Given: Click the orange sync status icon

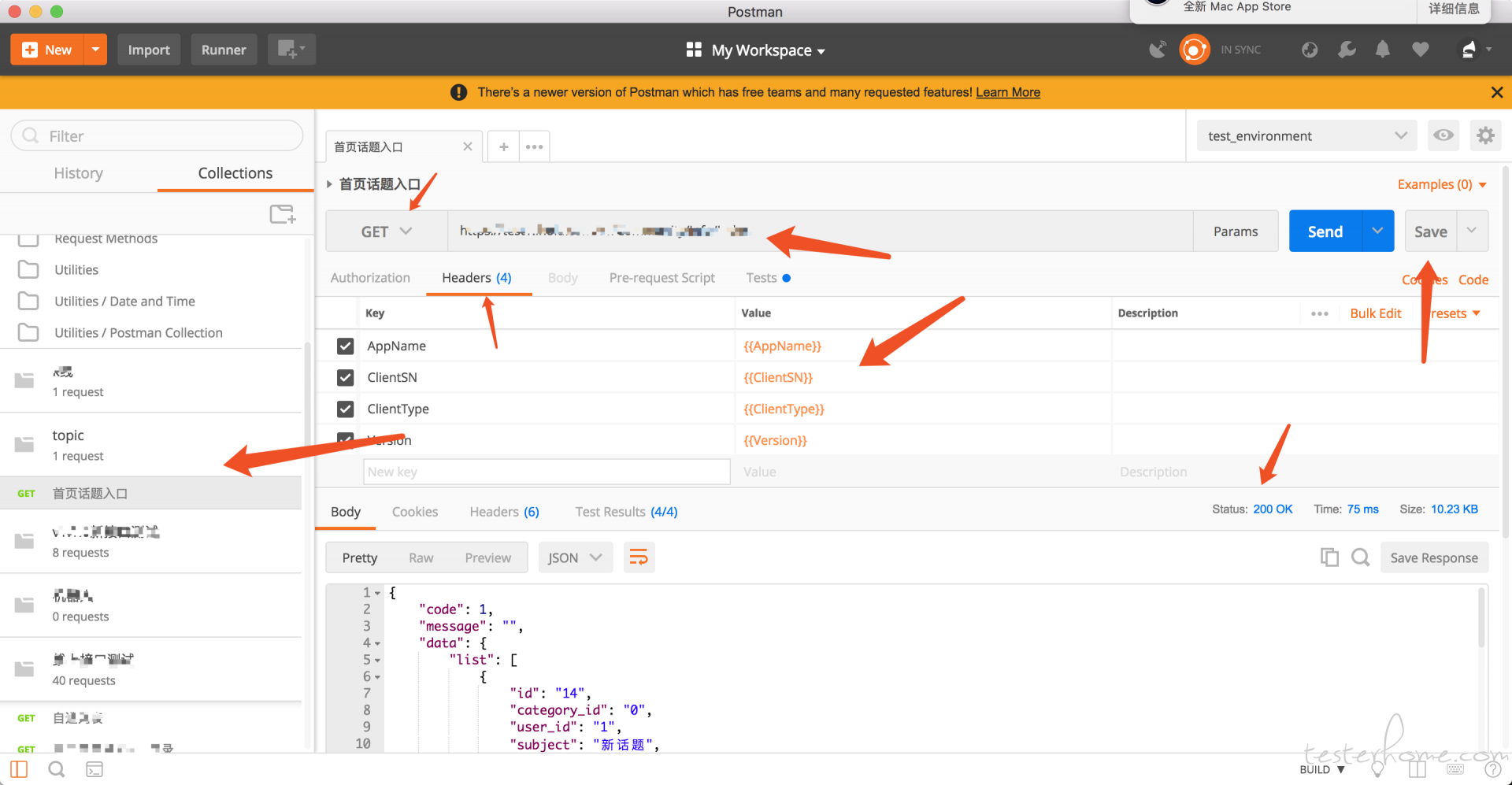Looking at the screenshot, I should pos(1194,50).
